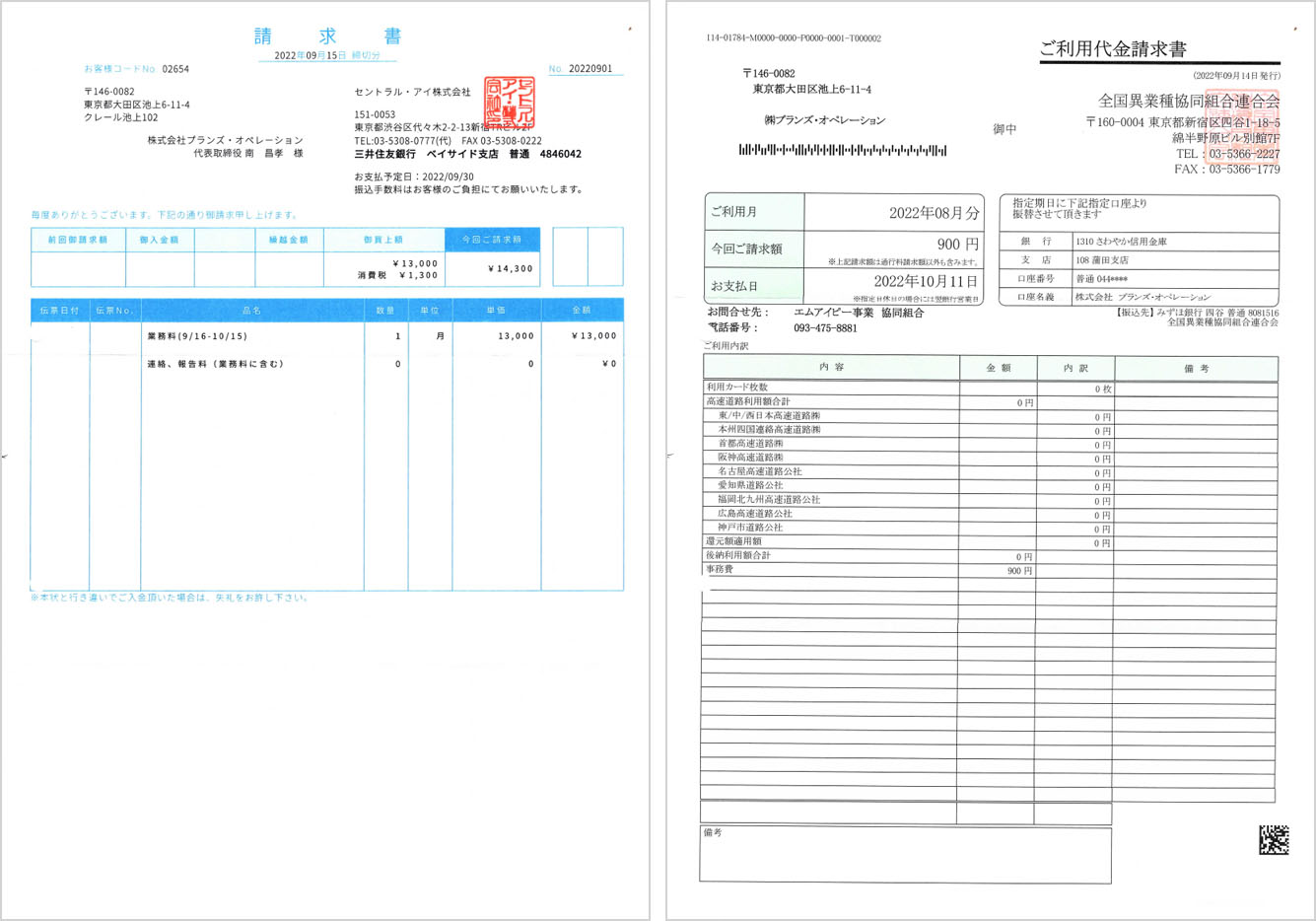Click the postal barcode under ㈱プランズ・オペレーション
The width and height of the screenshot is (1316, 921).
point(843,151)
